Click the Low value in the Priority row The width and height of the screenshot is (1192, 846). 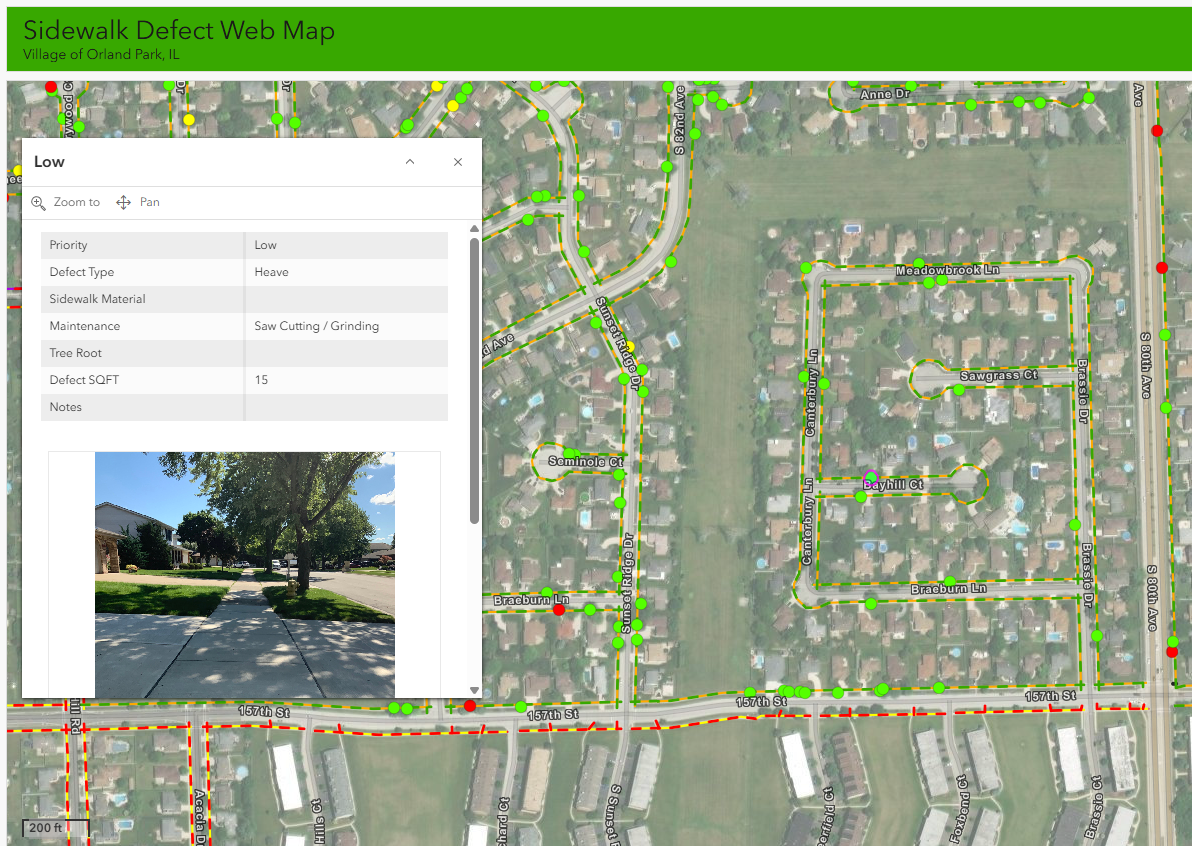pos(265,245)
